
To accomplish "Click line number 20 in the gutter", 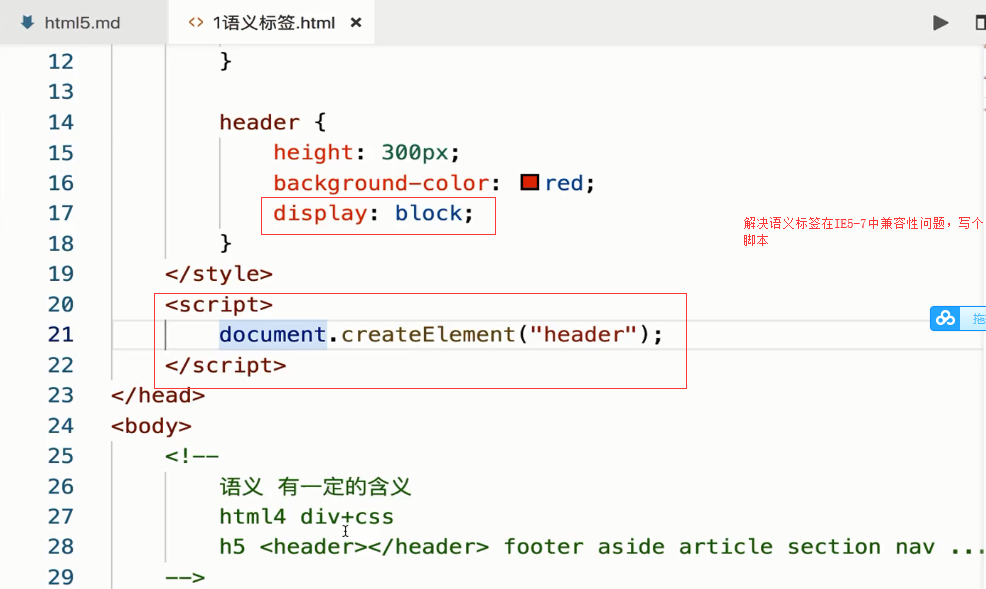I will [x=60, y=304].
